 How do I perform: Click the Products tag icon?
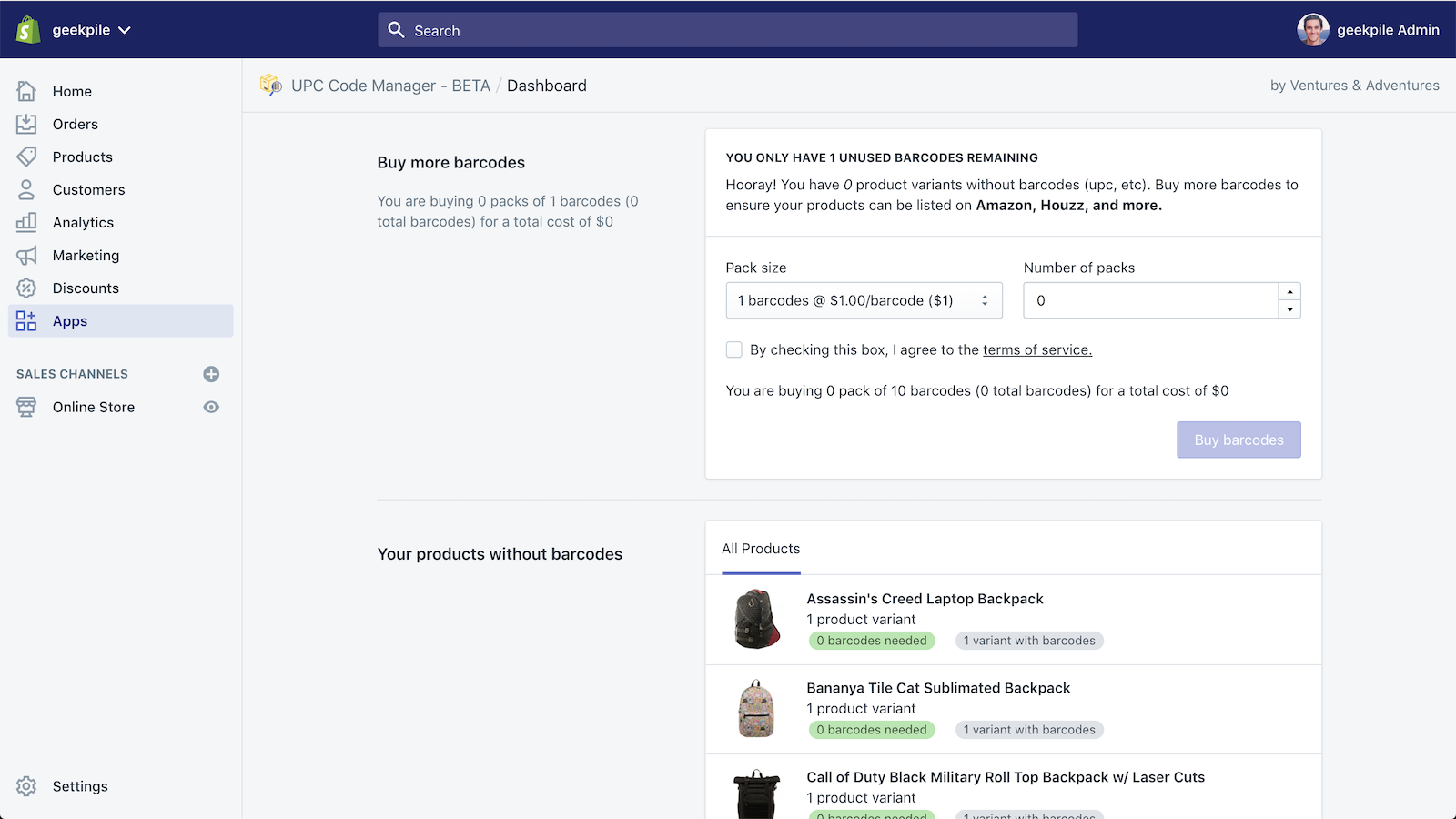tap(26, 157)
